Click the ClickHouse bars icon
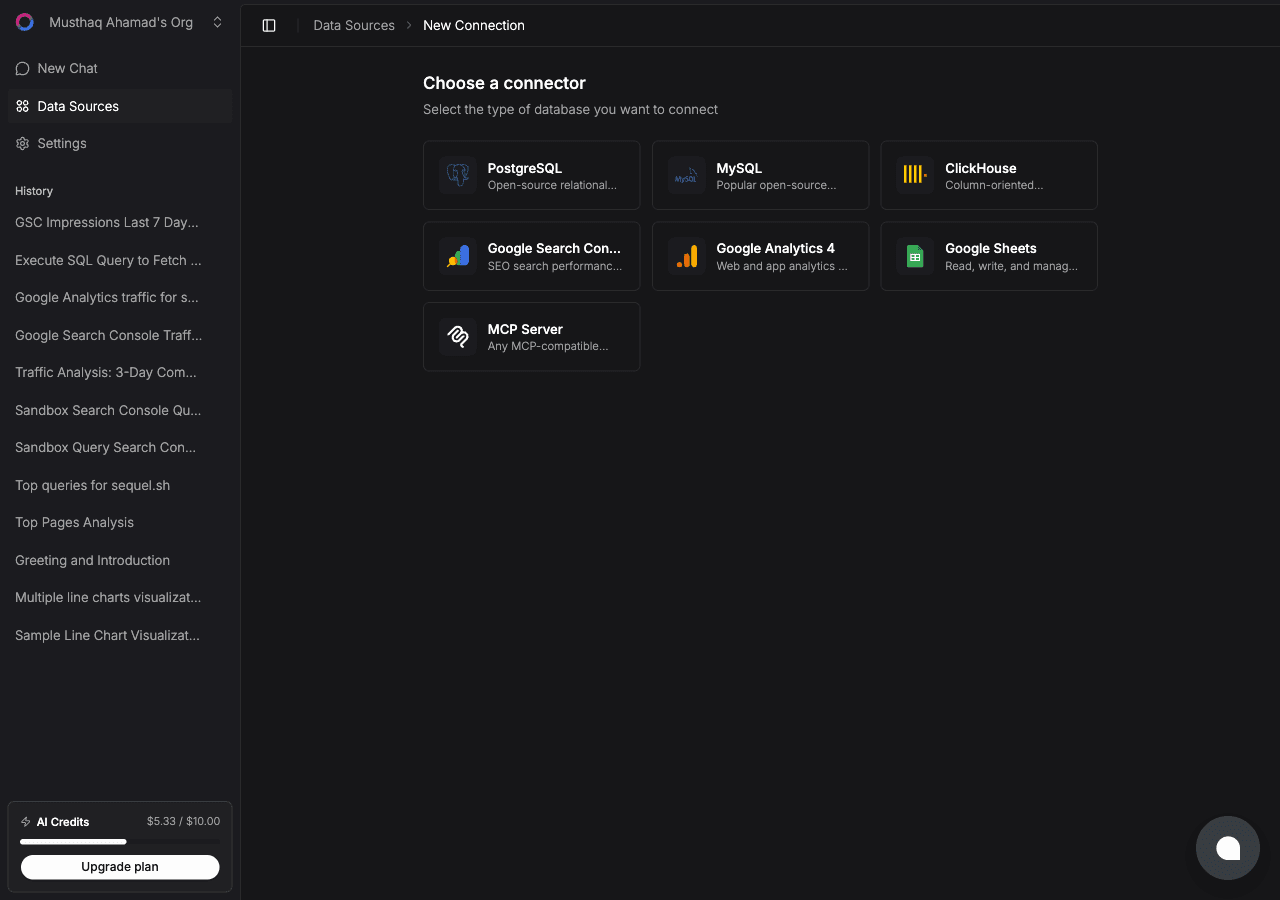Image resolution: width=1280 pixels, height=900 pixels. click(x=915, y=175)
